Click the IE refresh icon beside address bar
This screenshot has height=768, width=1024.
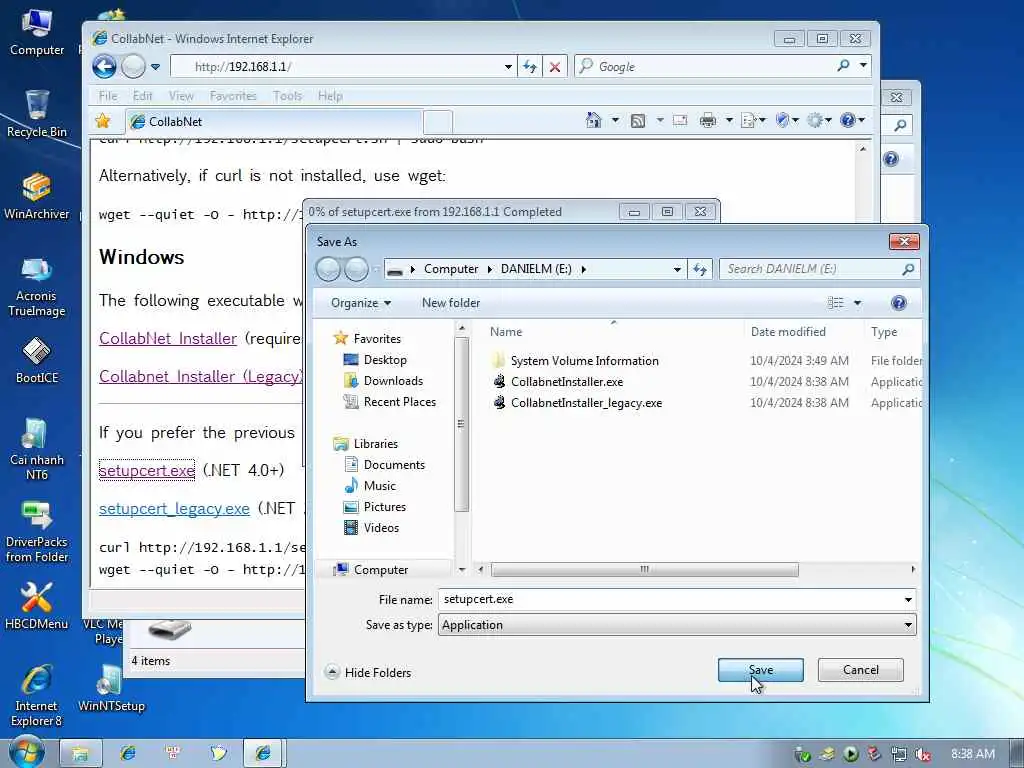click(x=530, y=67)
